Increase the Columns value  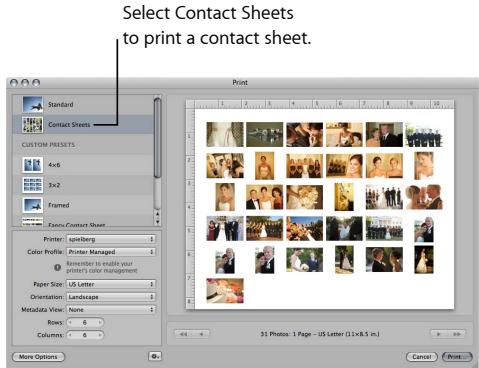100,335
